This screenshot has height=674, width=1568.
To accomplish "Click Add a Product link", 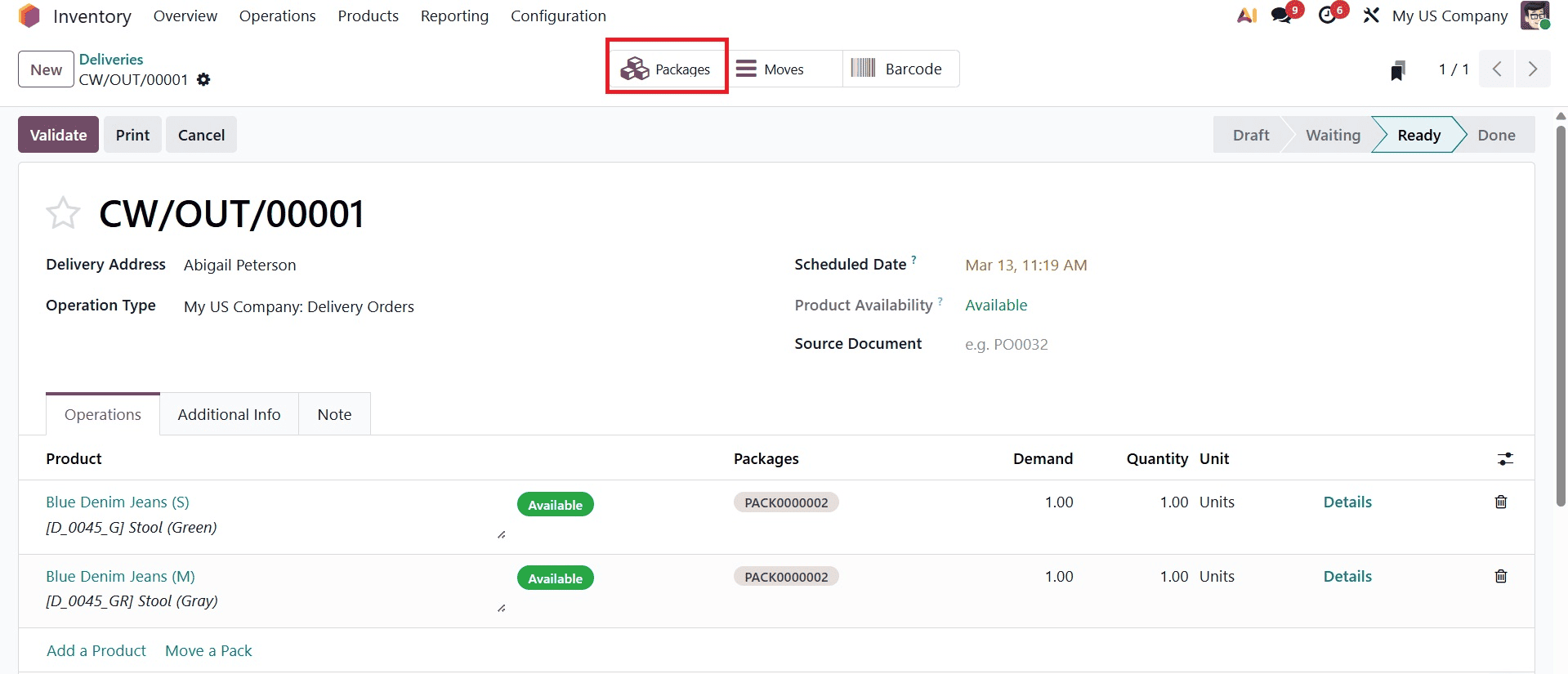I will point(96,650).
